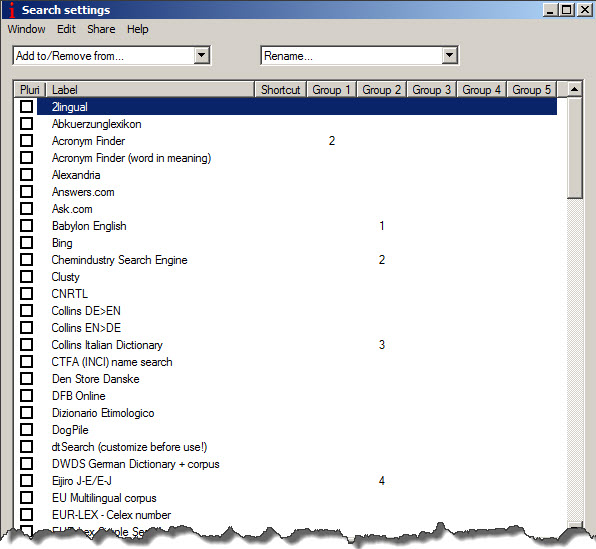The image size is (596, 549).
Task: Click Group 2 value 3 for Collins Italian Dictionary
Action: [x=382, y=344]
